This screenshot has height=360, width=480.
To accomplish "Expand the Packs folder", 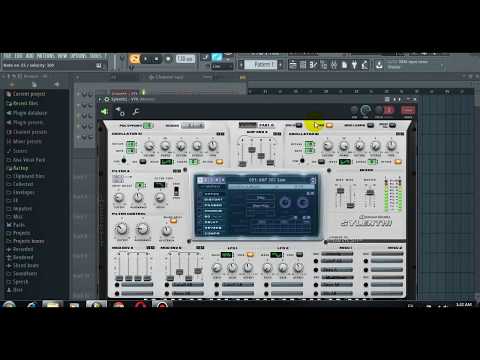I will [x=16, y=225].
